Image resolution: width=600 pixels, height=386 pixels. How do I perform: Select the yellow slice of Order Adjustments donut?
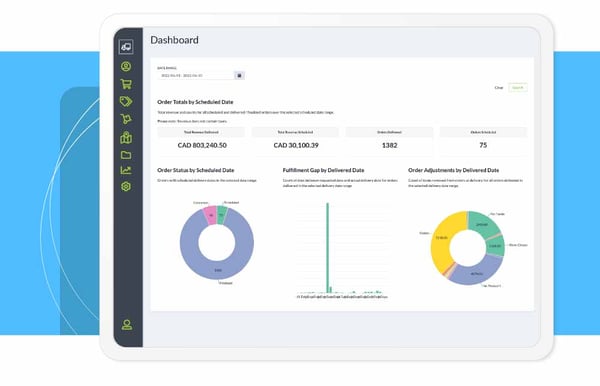[x=442, y=239]
